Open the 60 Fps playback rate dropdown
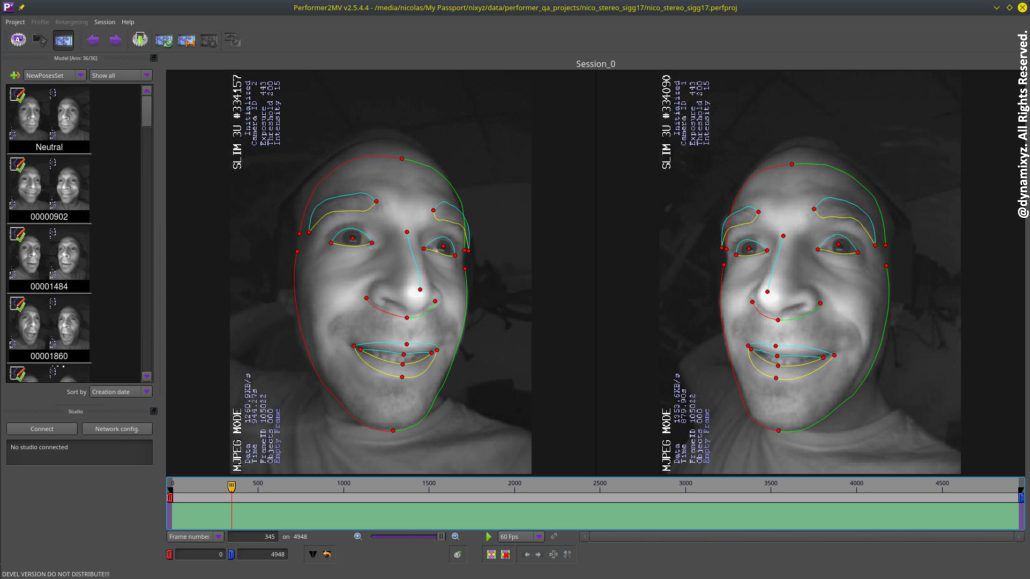The image size is (1030, 579). [x=521, y=537]
